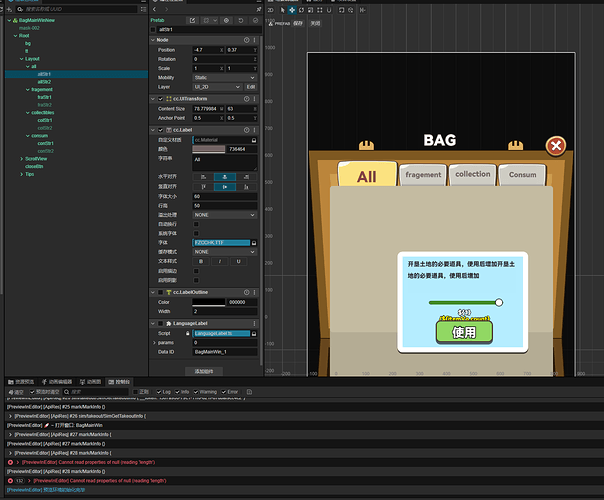Viewport: 604px width, 500px height.
Task: Toggle italic text style button
Action: tap(220, 262)
